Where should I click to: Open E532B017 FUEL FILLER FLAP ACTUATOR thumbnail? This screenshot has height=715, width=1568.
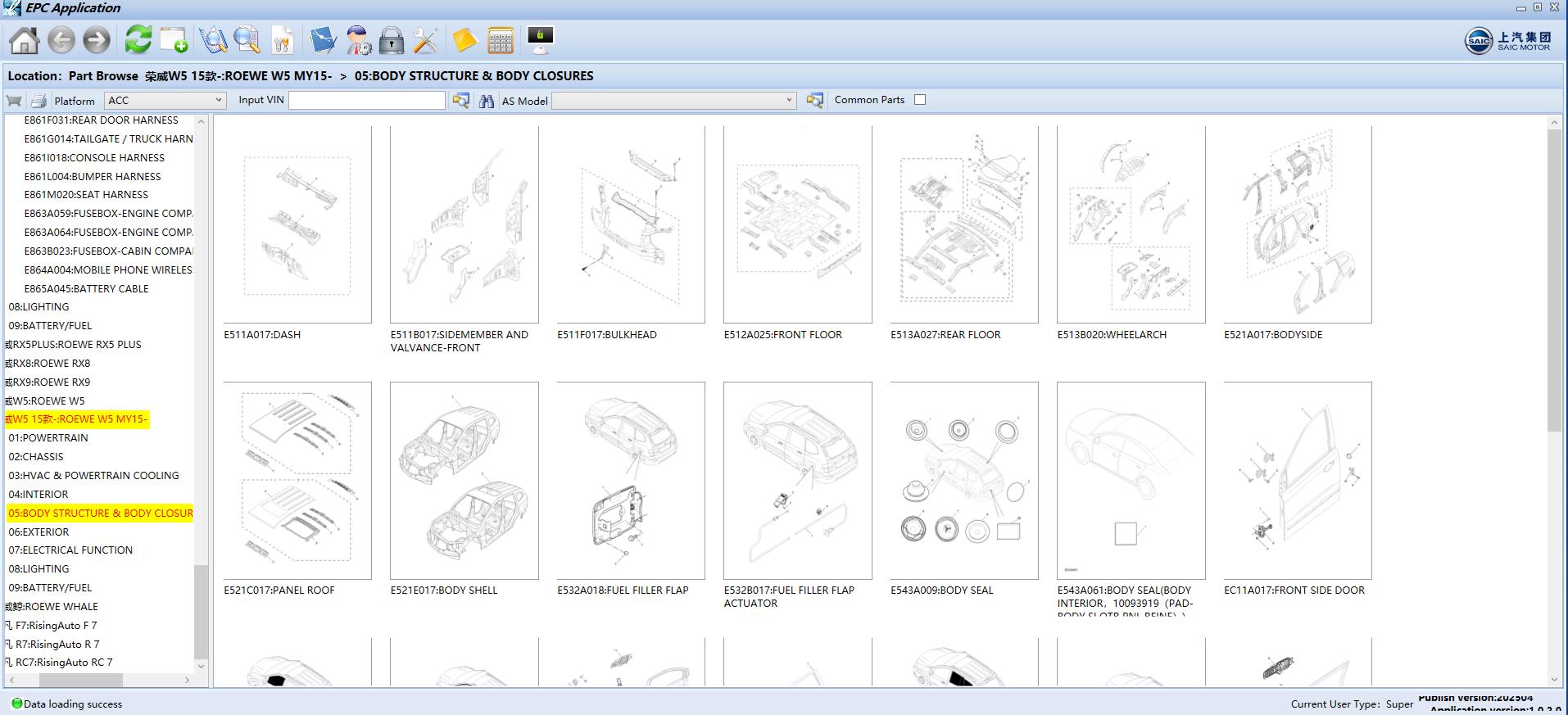(798, 481)
